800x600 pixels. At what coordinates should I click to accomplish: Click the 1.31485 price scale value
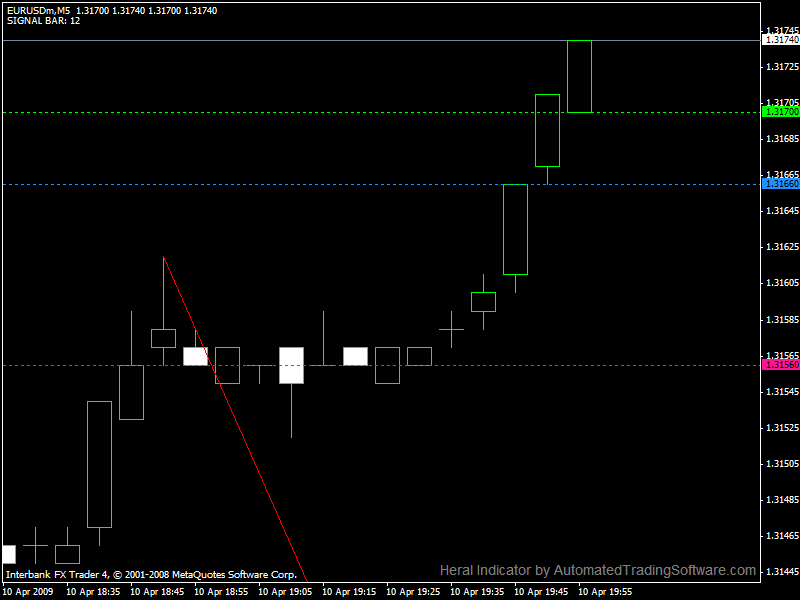coord(783,499)
